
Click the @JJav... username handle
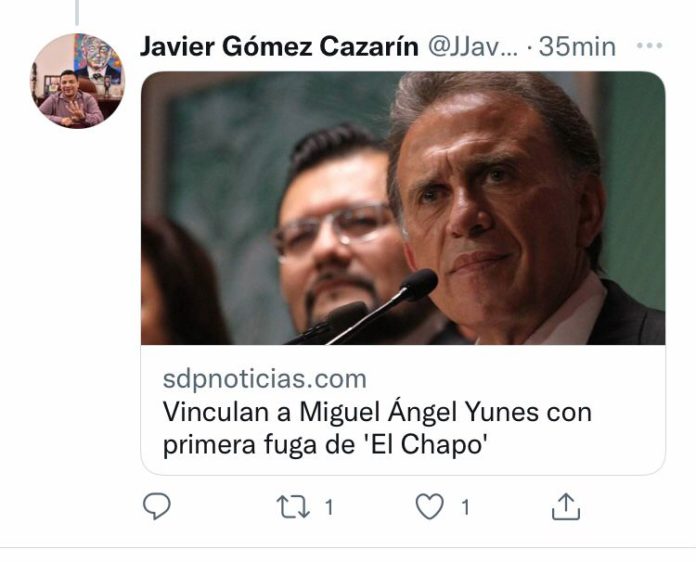(x=473, y=47)
